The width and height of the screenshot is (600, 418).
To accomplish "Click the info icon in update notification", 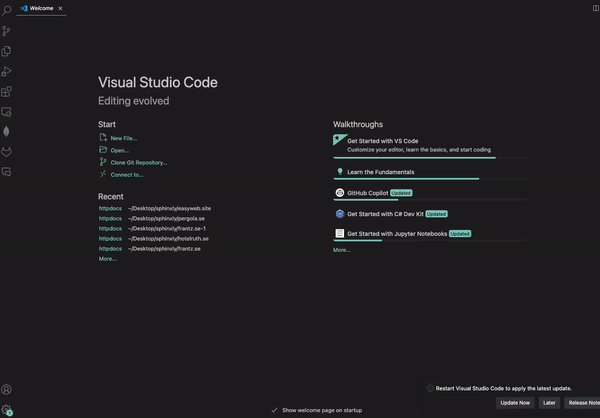I will [430, 388].
